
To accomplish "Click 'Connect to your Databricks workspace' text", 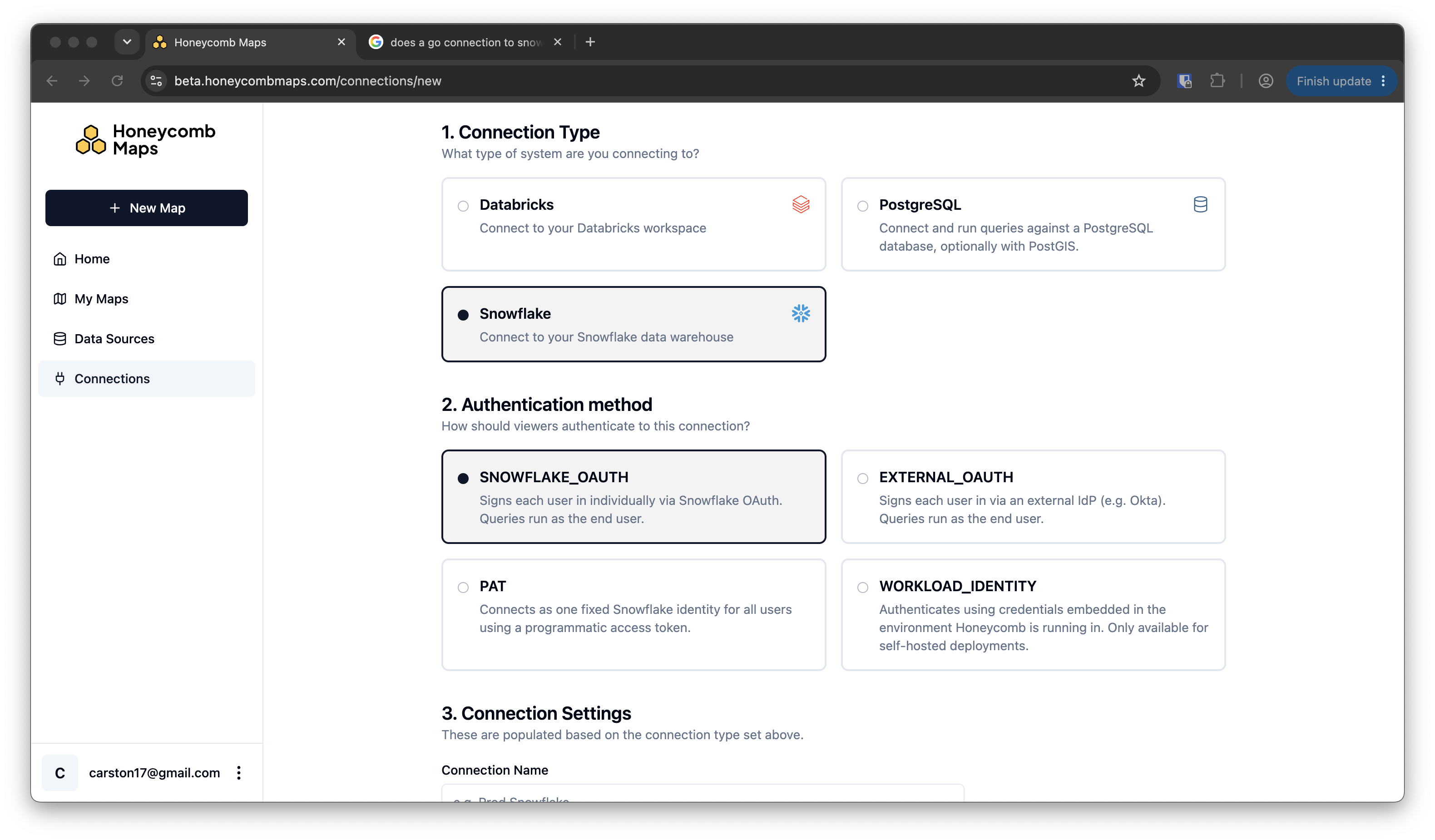I will 592,228.
